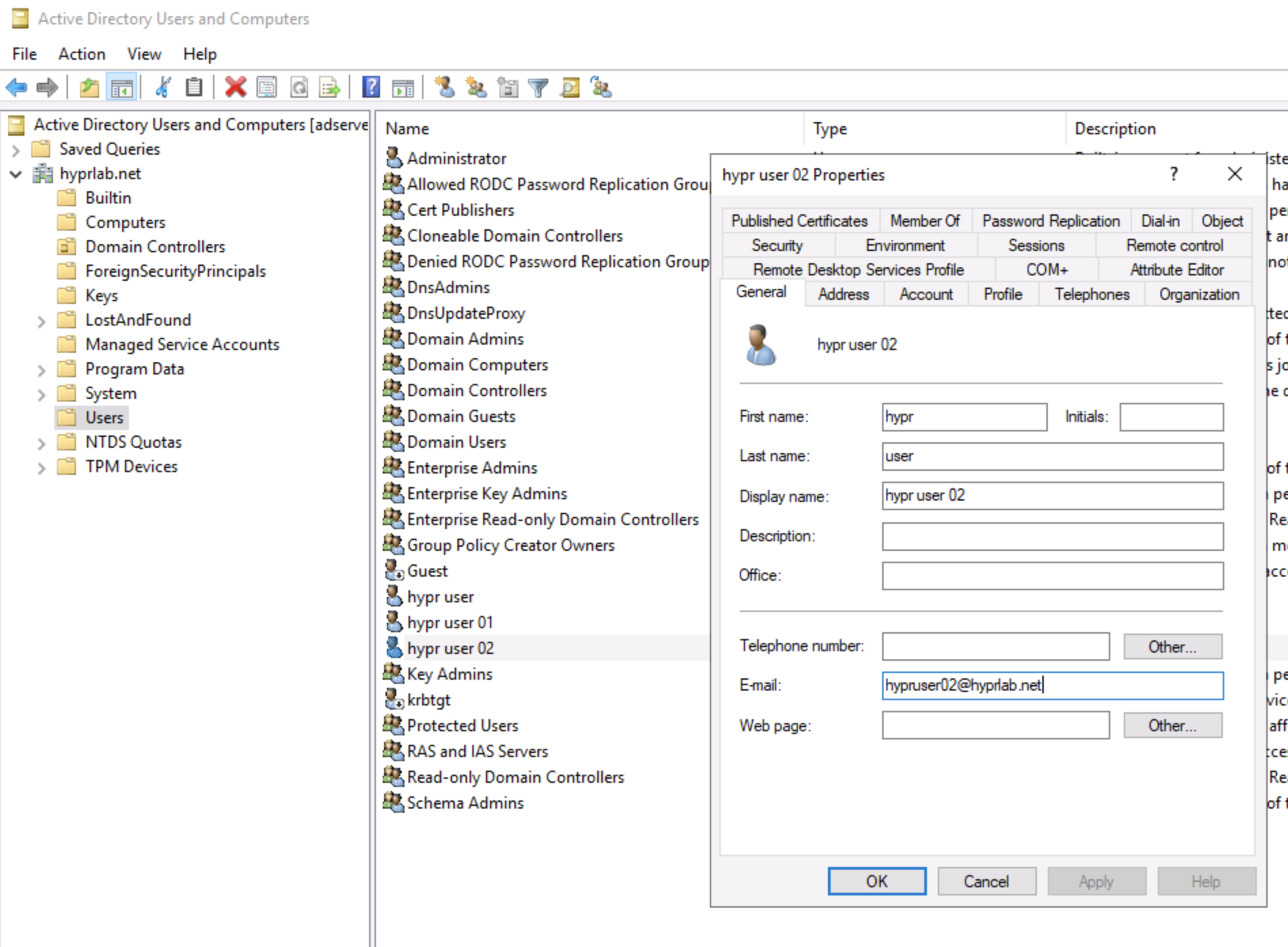Click the Show/Hide Console Tree icon
Screen dimensions: 1288x947
pyautogui.click(x=121, y=88)
